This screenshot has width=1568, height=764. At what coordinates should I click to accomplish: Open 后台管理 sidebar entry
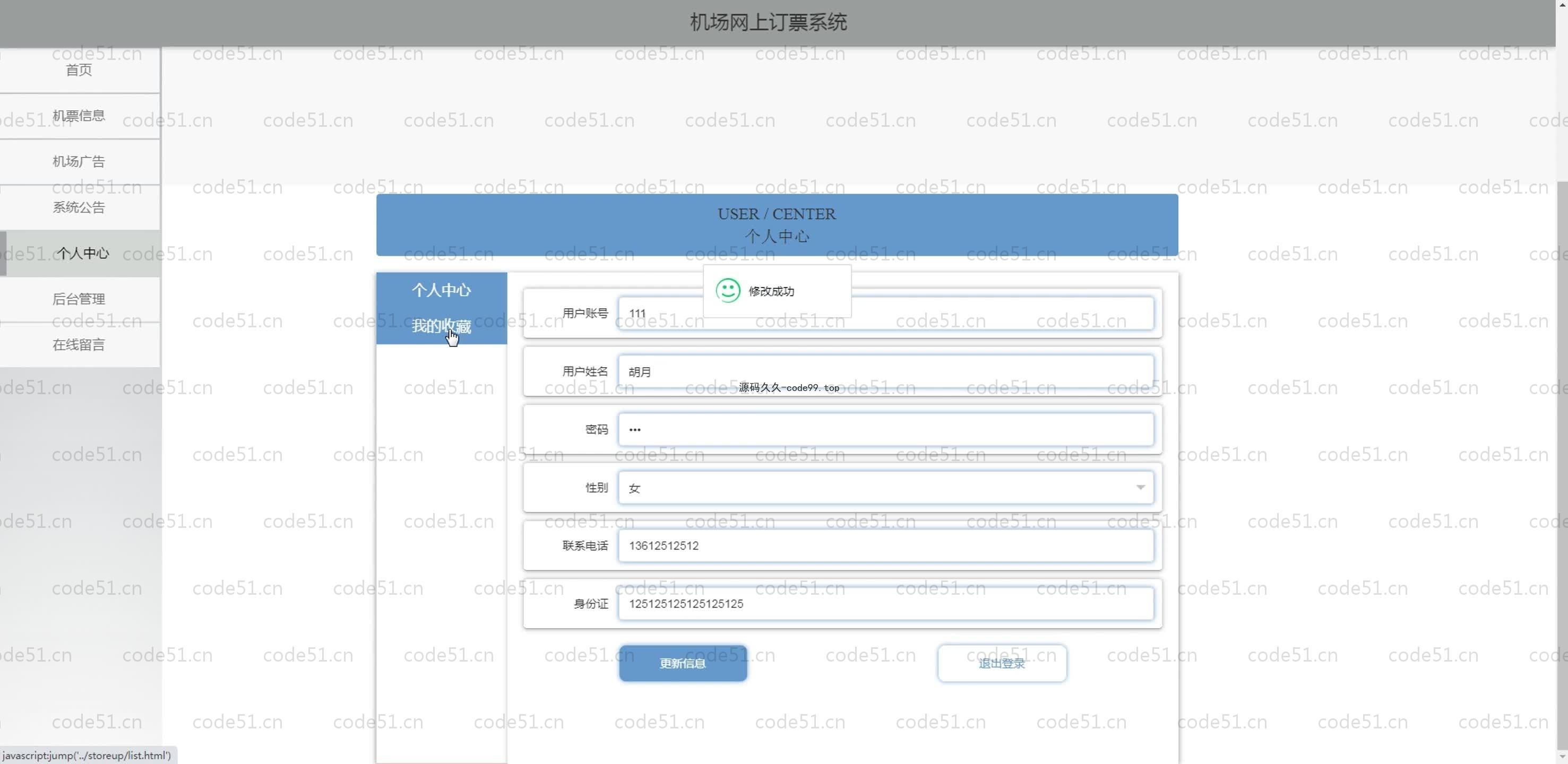pos(79,299)
